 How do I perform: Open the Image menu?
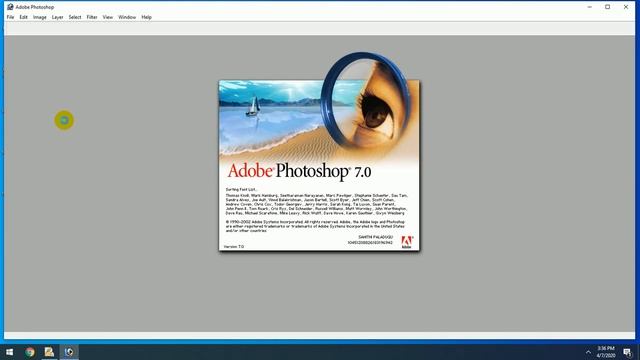(40, 17)
